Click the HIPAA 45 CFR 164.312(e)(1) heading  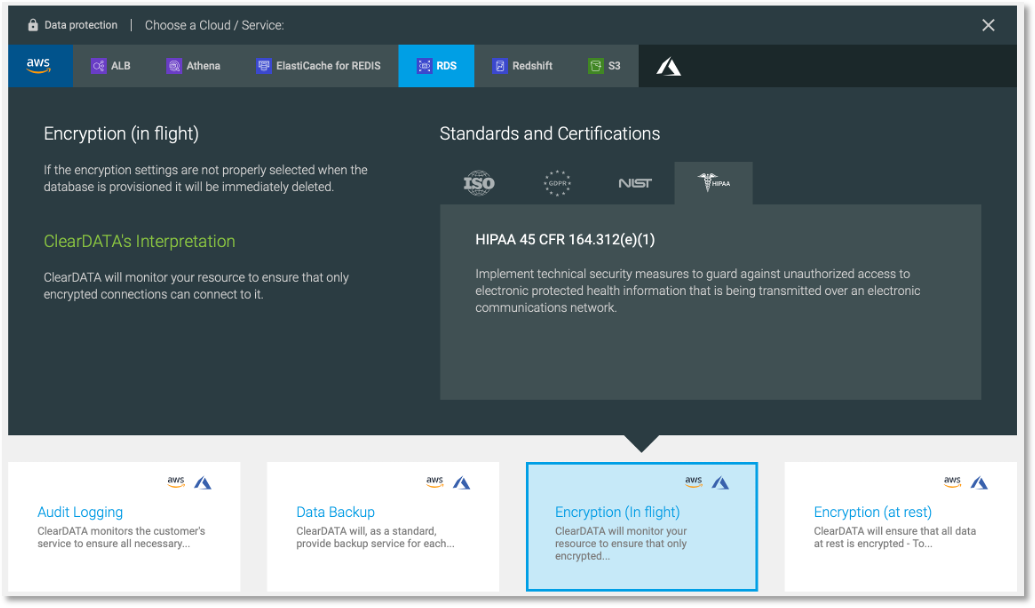click(x=565, y=240)
